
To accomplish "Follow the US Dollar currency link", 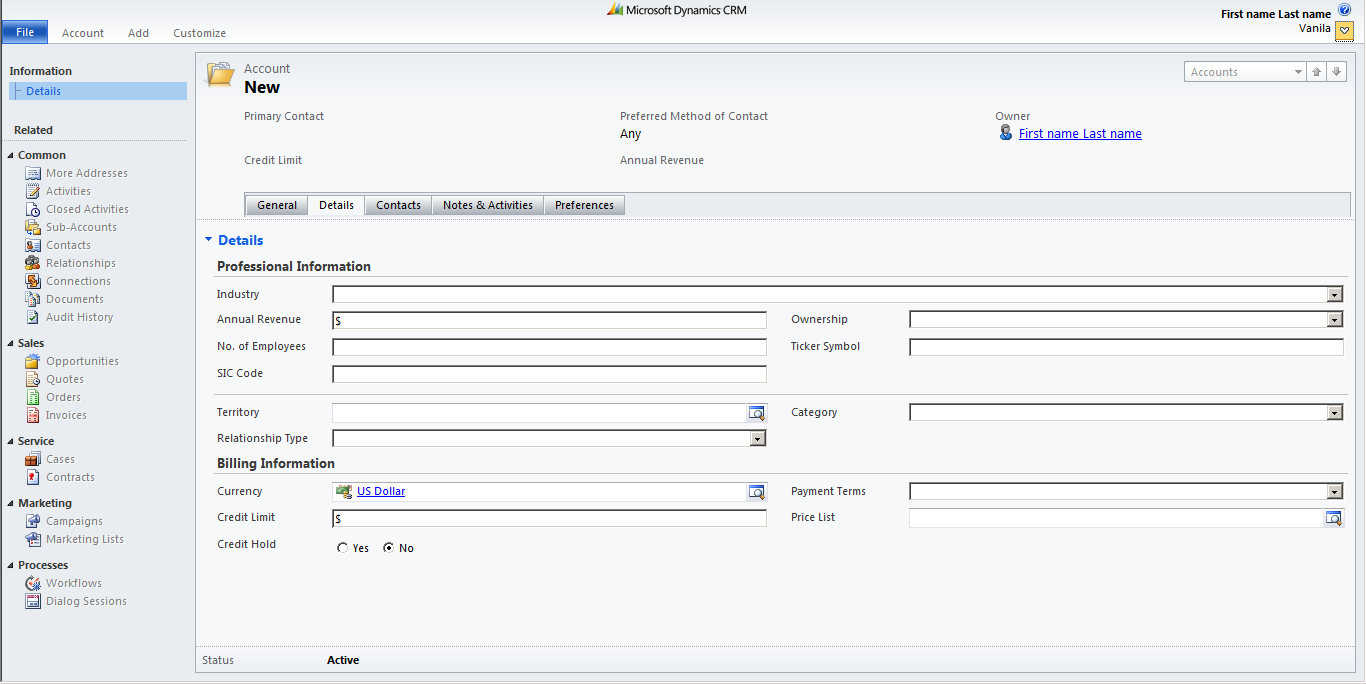I will pos(380,491).
